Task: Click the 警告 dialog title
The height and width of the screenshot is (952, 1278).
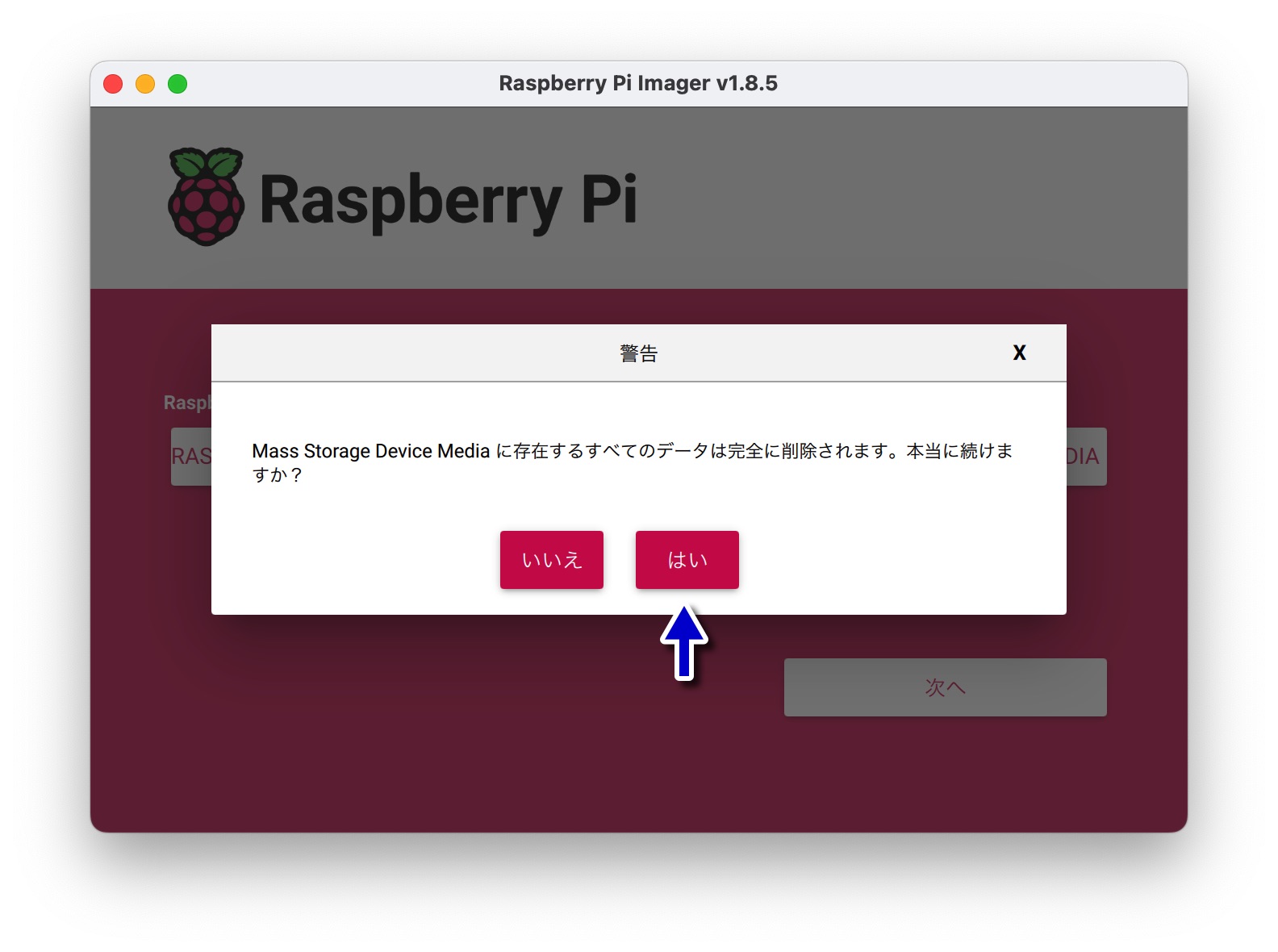Action: tap(639, 353)
